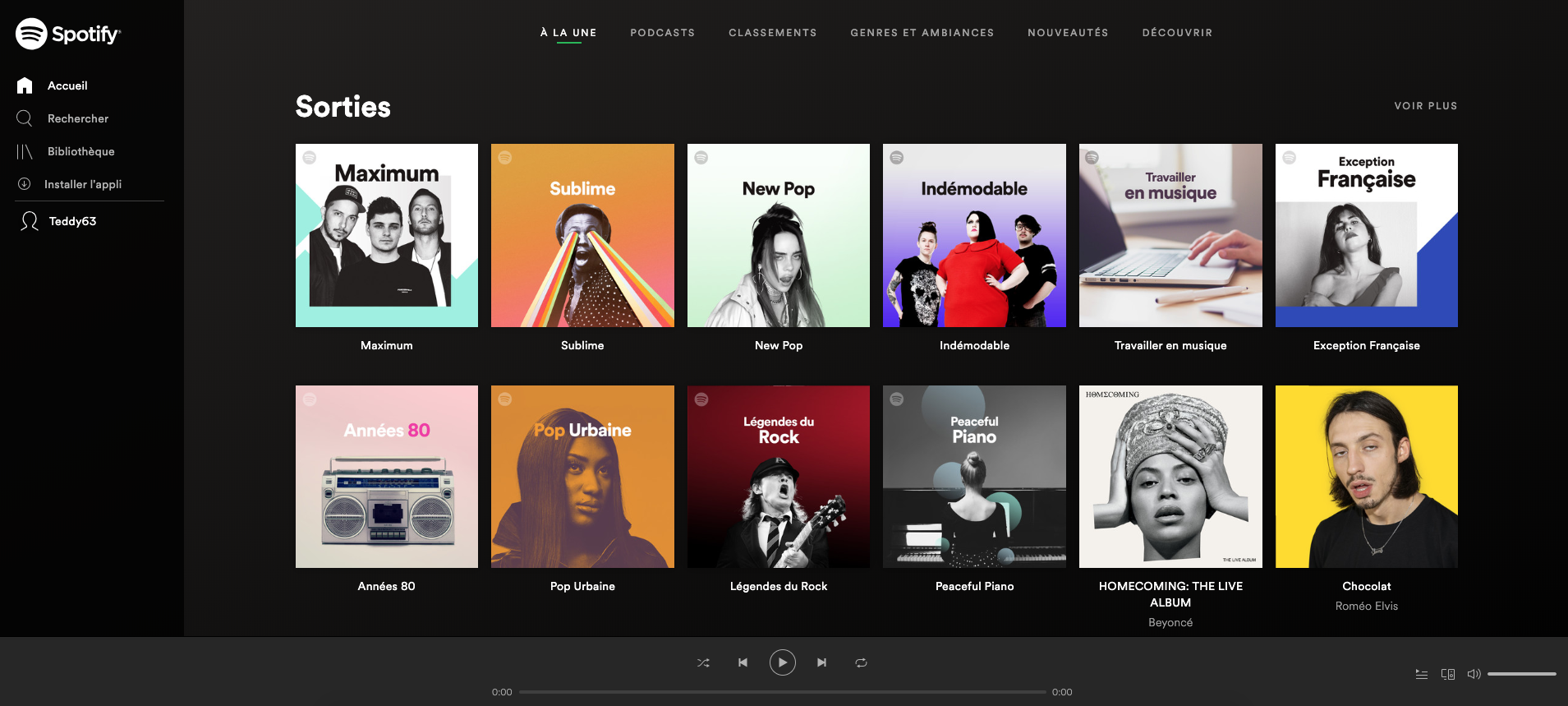Open Bibliothèque library icon
1568x706 pixels.
25,151
